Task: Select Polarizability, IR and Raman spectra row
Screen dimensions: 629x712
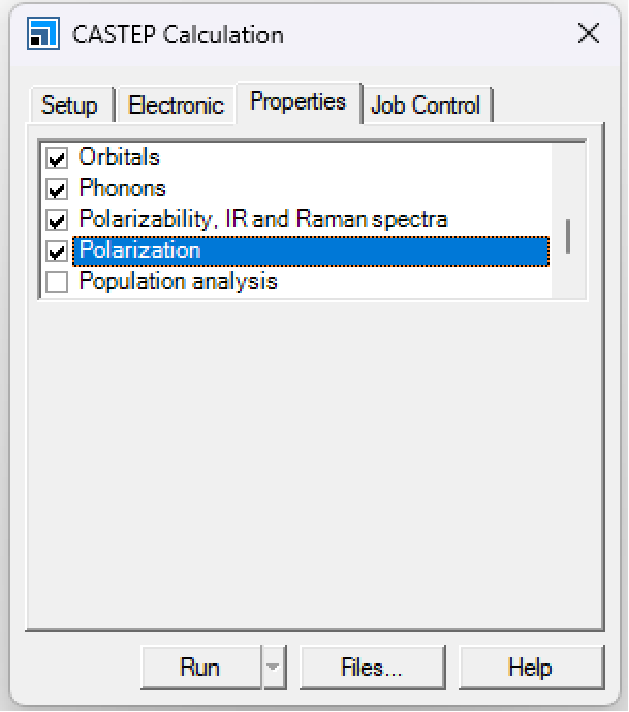Action: pos(263,219)
